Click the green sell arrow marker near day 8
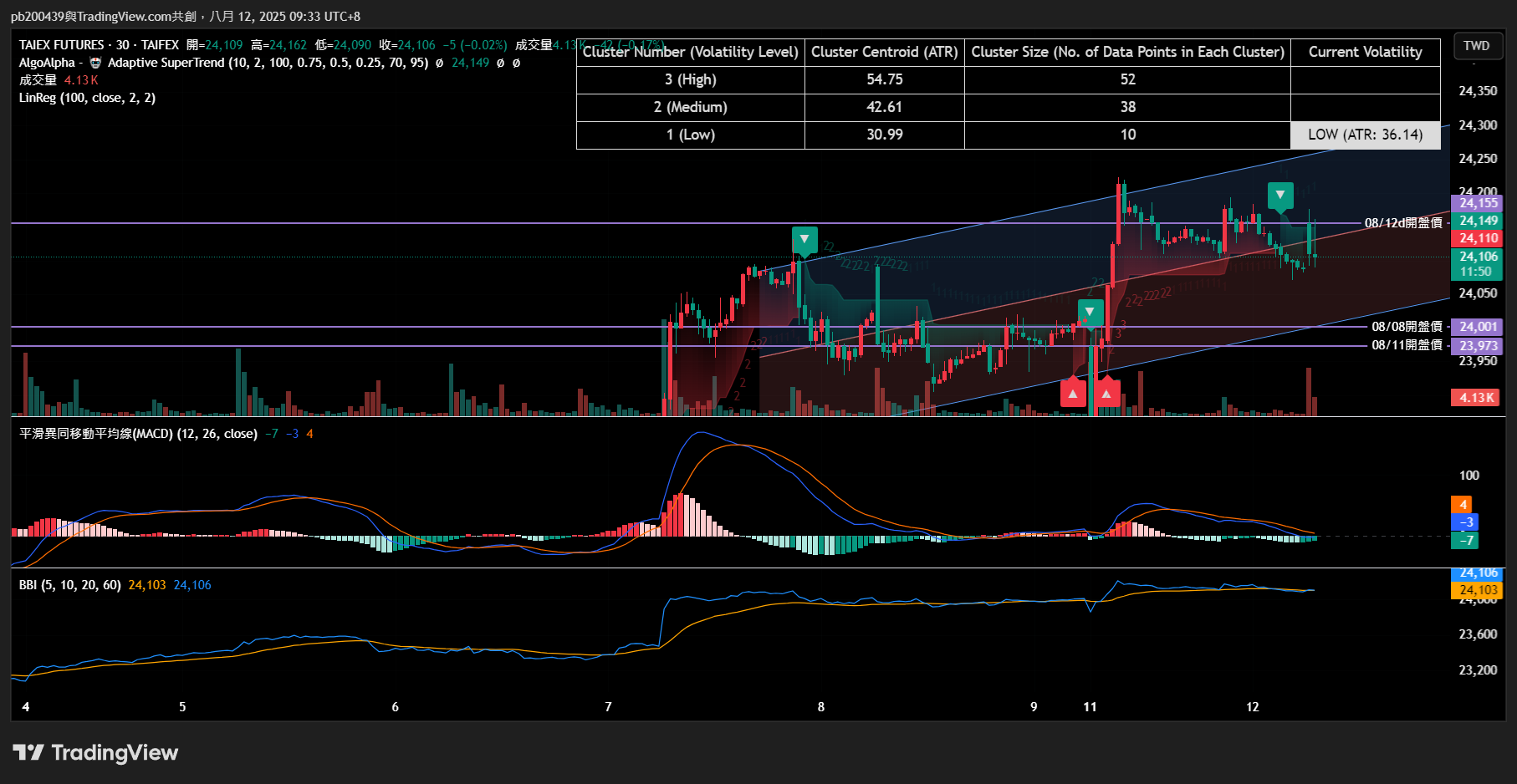The image size is (1517, 784). point(804,241)
